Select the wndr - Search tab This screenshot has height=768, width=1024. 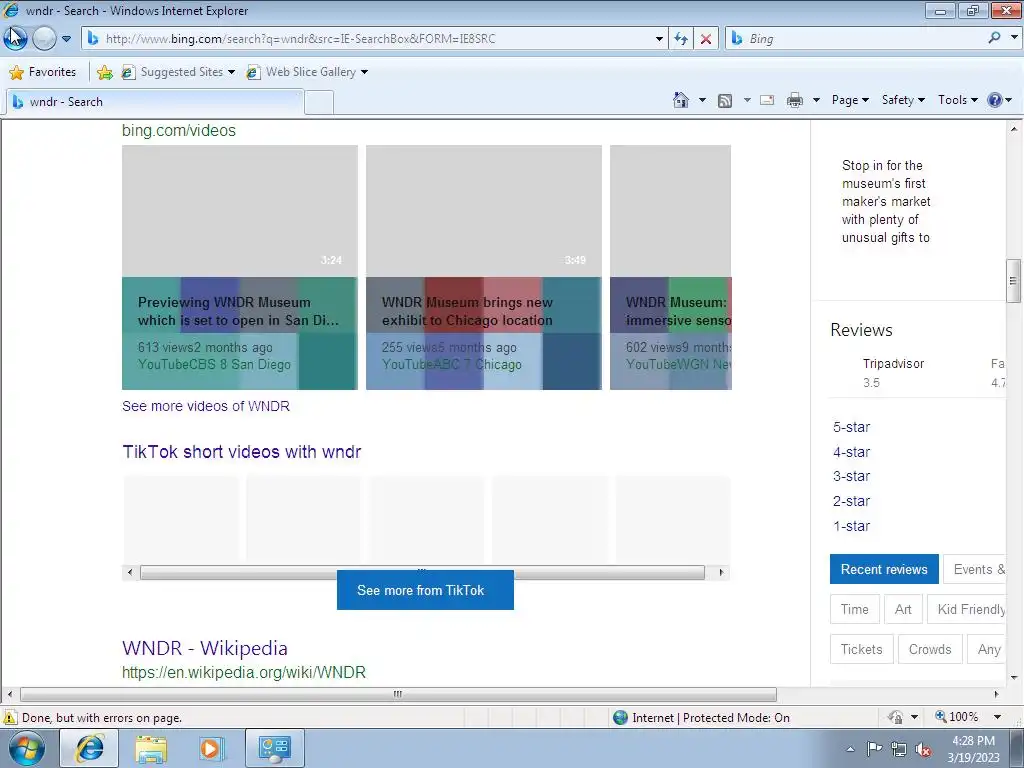pos(155,102)
